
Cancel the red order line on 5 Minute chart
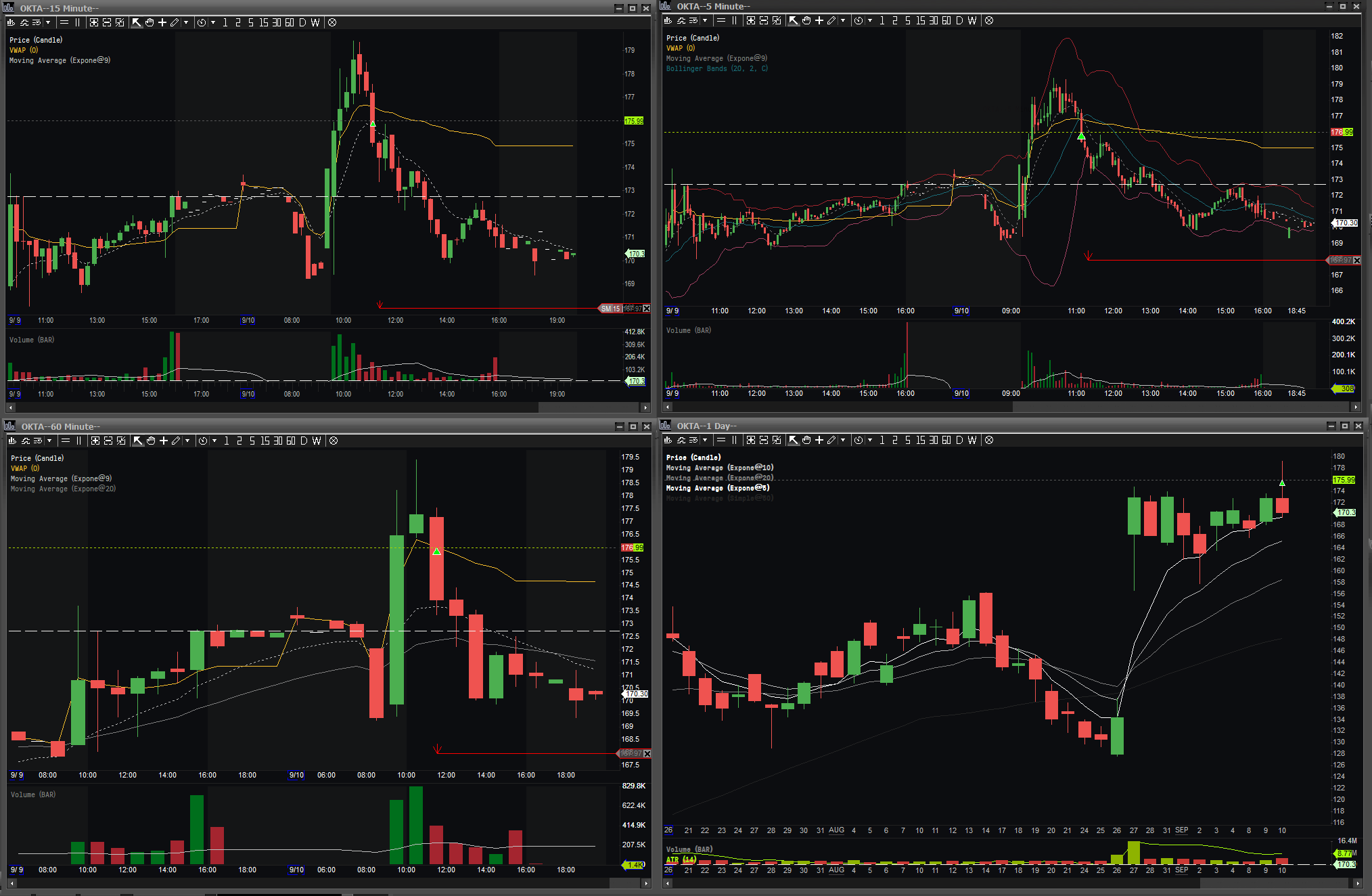[x=1356, y=261]
